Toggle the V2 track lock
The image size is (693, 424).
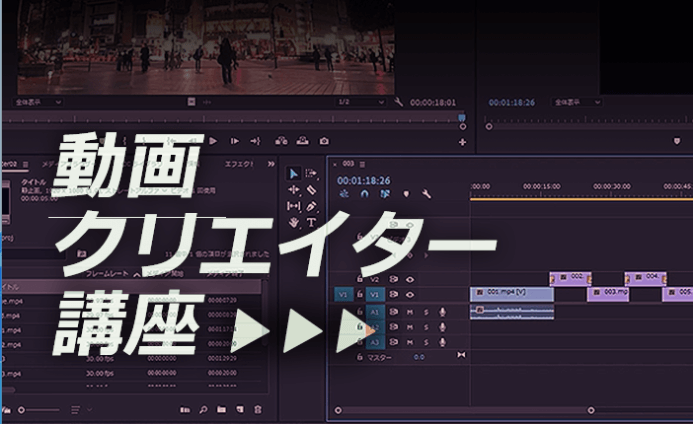360,279
